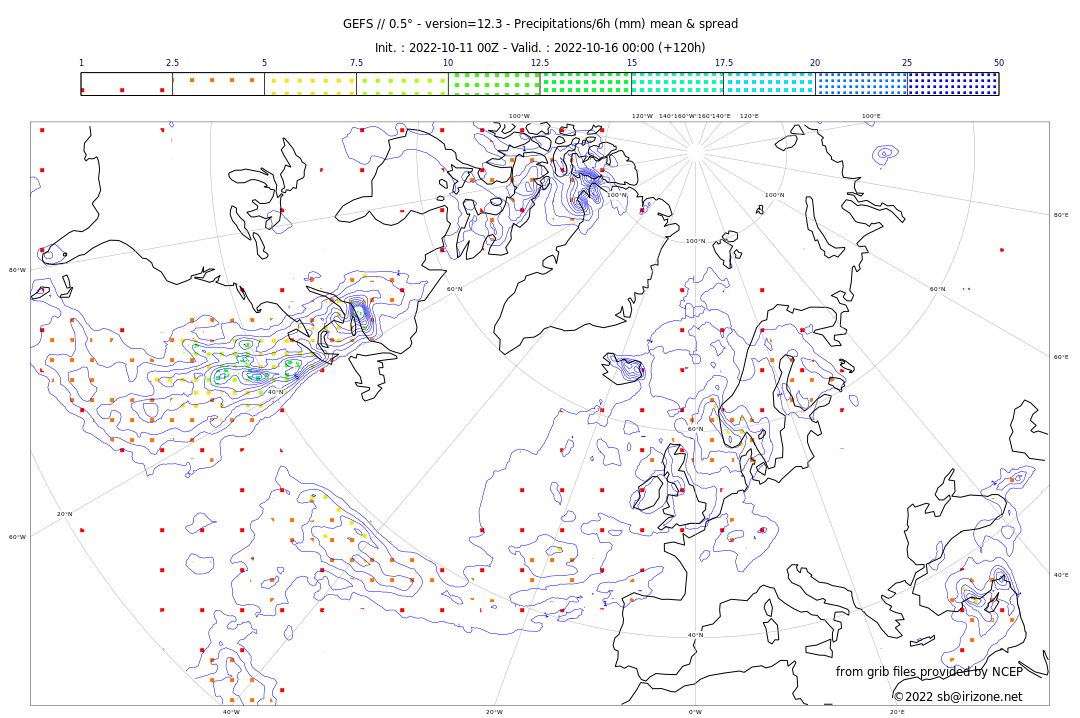
Task: Click the Init and Valid date line
Action: pos(540,48)
